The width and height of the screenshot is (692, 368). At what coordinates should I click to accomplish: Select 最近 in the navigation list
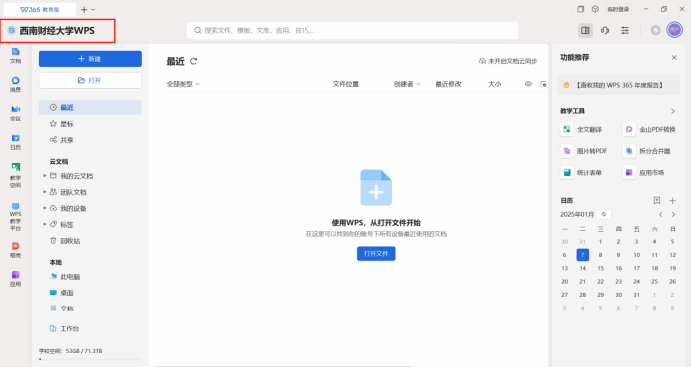pyautogui.click(x=90, y=107)
